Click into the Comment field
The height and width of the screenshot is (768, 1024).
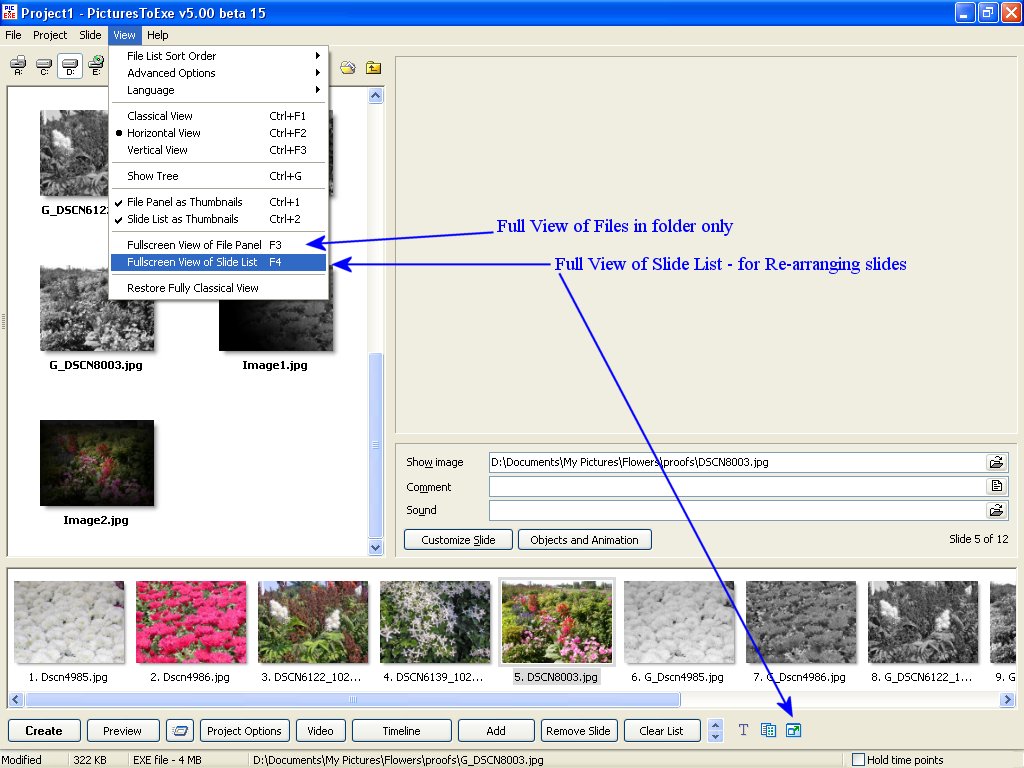737,487
